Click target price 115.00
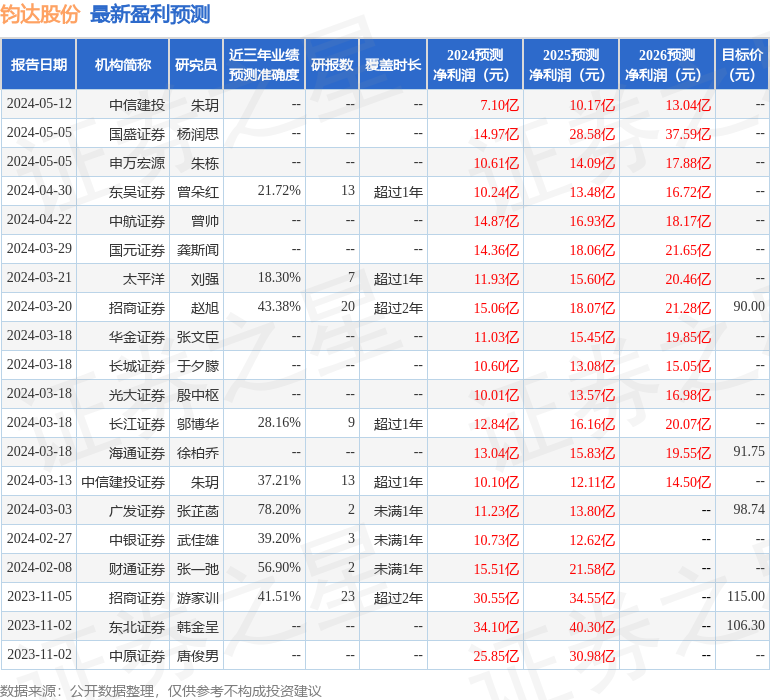This screenshot has height=700, width=770. 746,596
